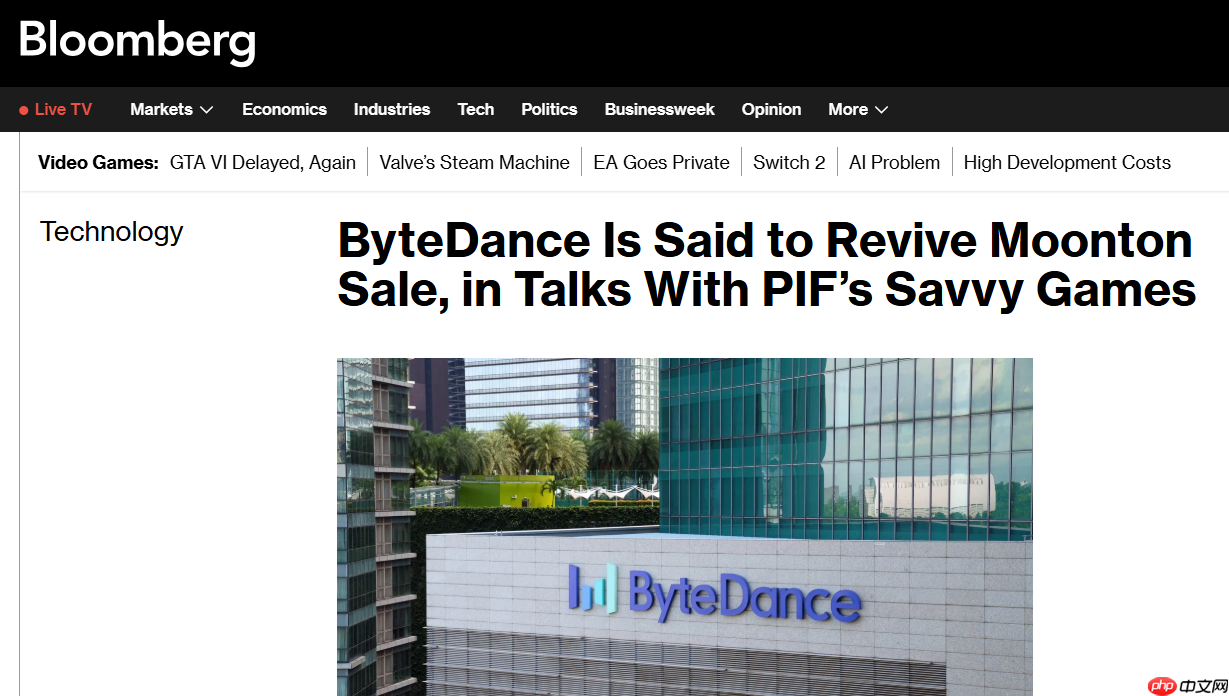Click the Technology section label

coord(111,232)
